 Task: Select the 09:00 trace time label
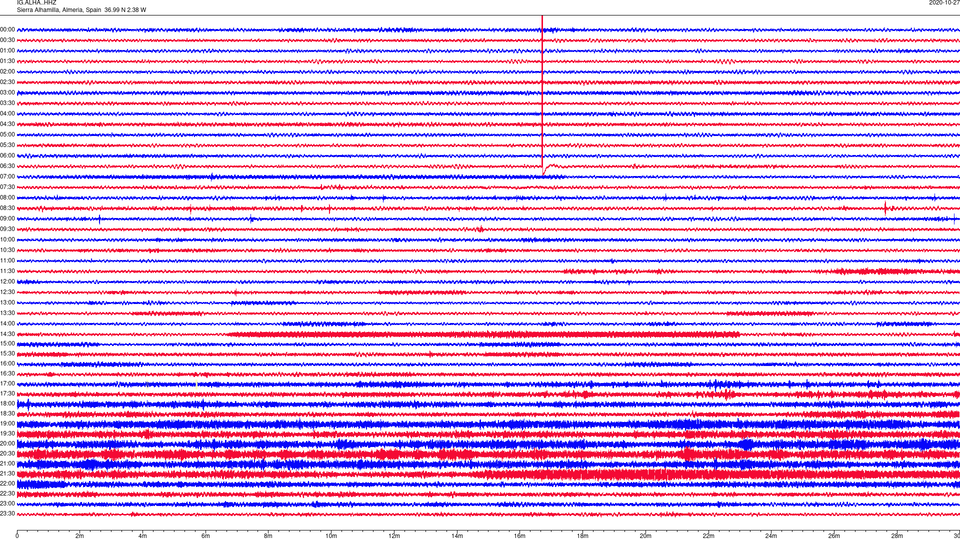7,219
